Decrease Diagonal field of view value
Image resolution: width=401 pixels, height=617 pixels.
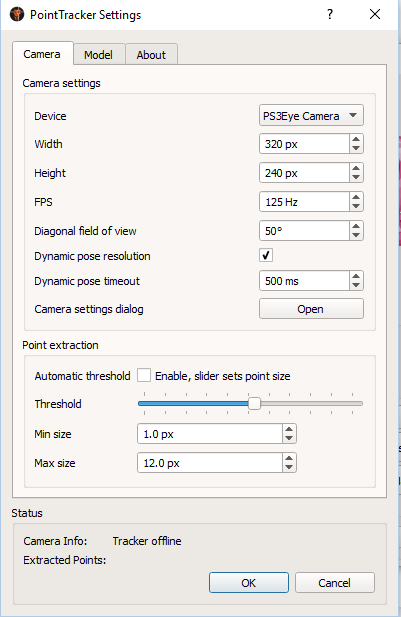point(356,235)
